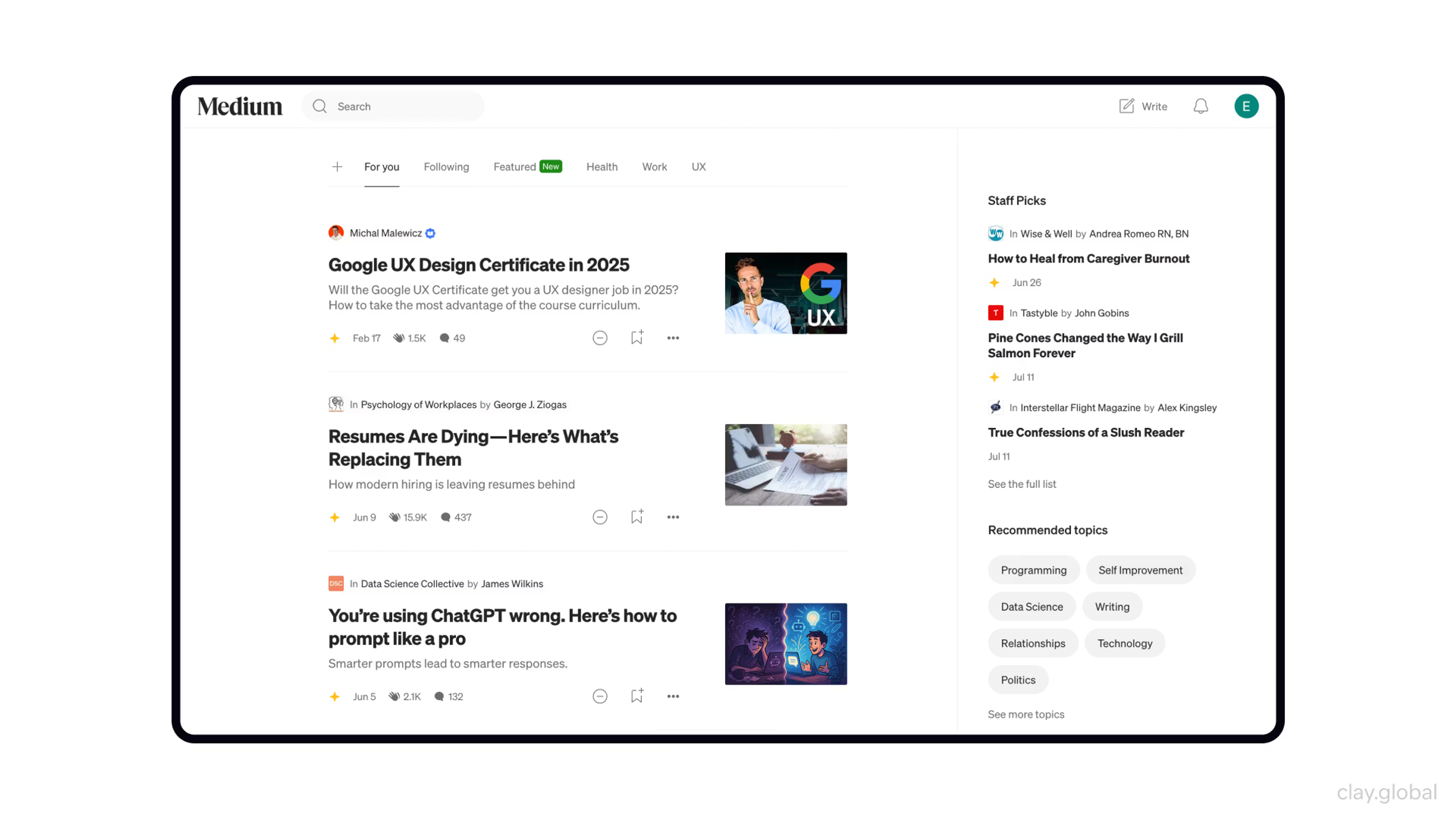The image size is (1456, 819).
Task: Open the Write editor
Action: tap(1143, 106)
